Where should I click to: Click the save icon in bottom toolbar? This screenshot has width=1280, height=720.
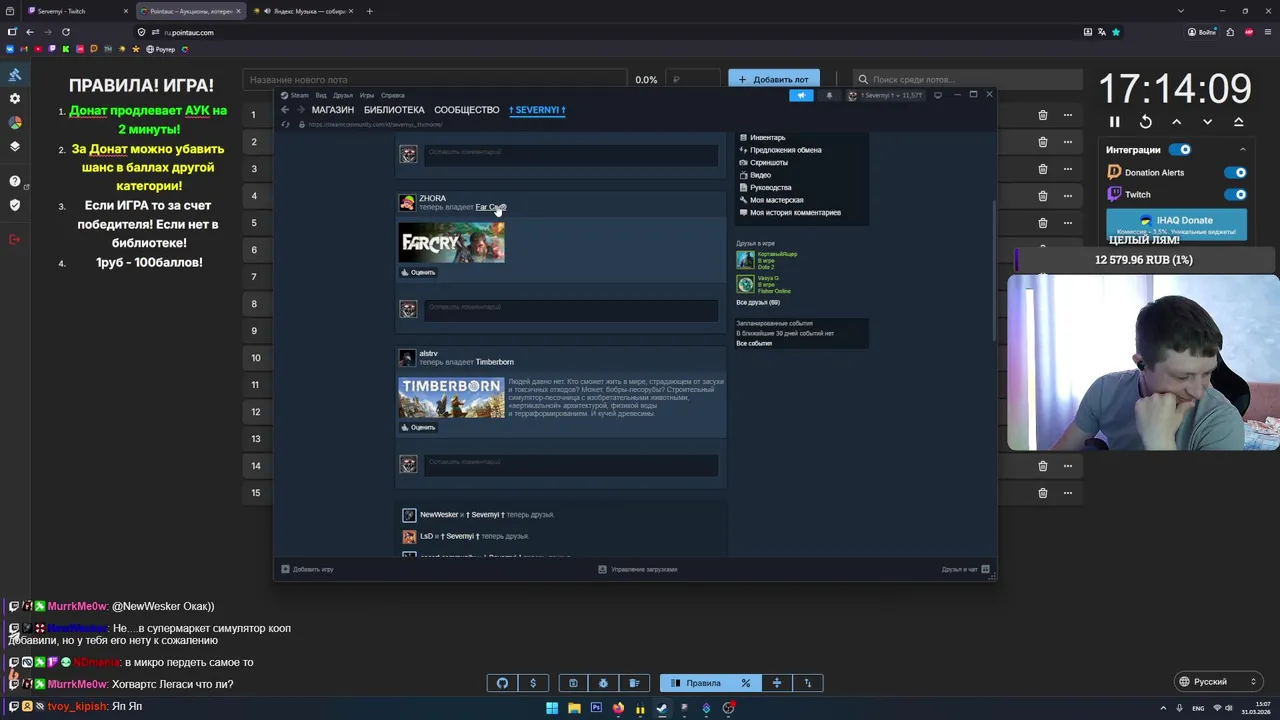coord(573,683)
